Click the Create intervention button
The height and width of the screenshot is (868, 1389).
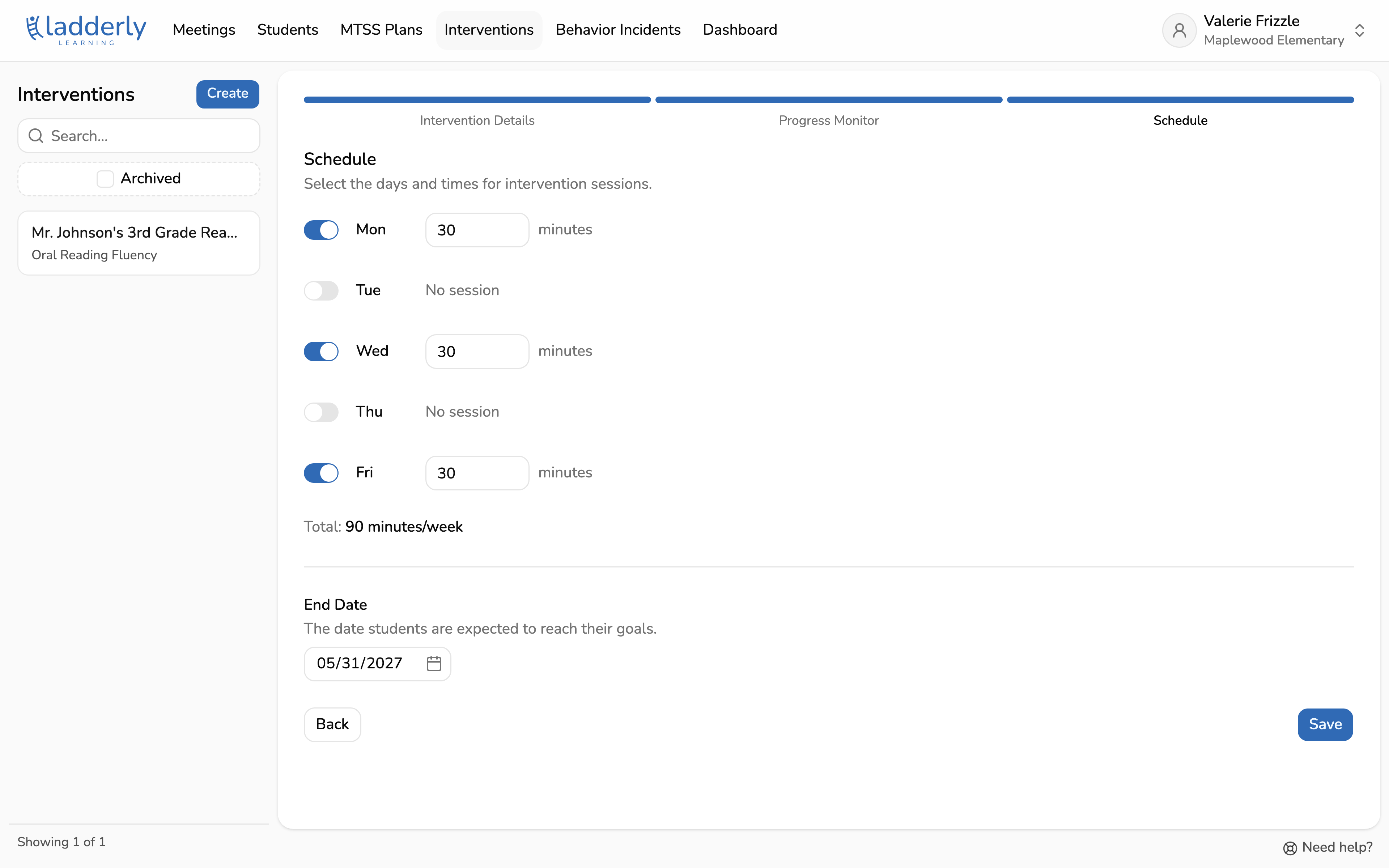coord(227,94)
